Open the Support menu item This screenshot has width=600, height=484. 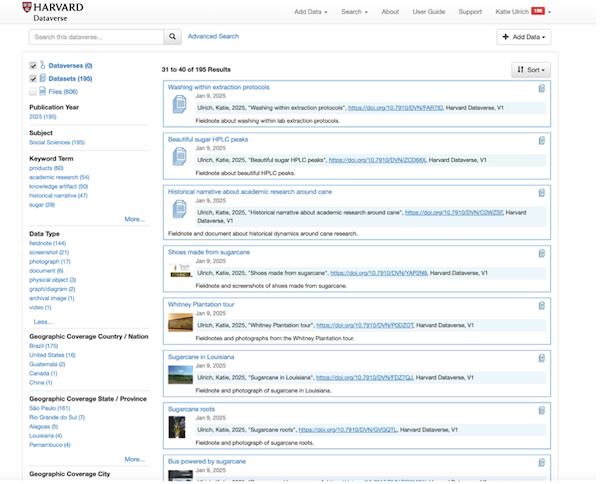[x=470, y=12]
